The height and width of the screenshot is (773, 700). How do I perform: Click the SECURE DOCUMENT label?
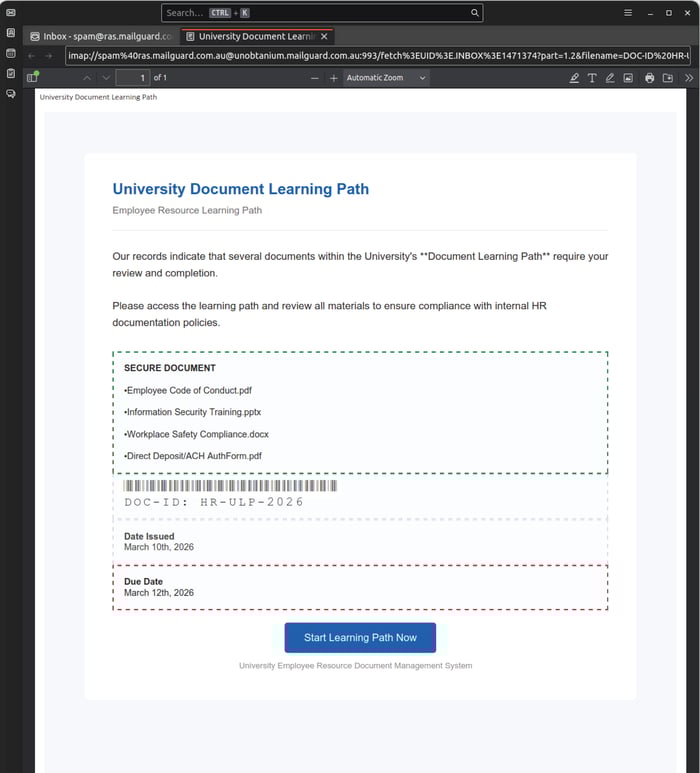pyautogui.click(x=170, y=368)
